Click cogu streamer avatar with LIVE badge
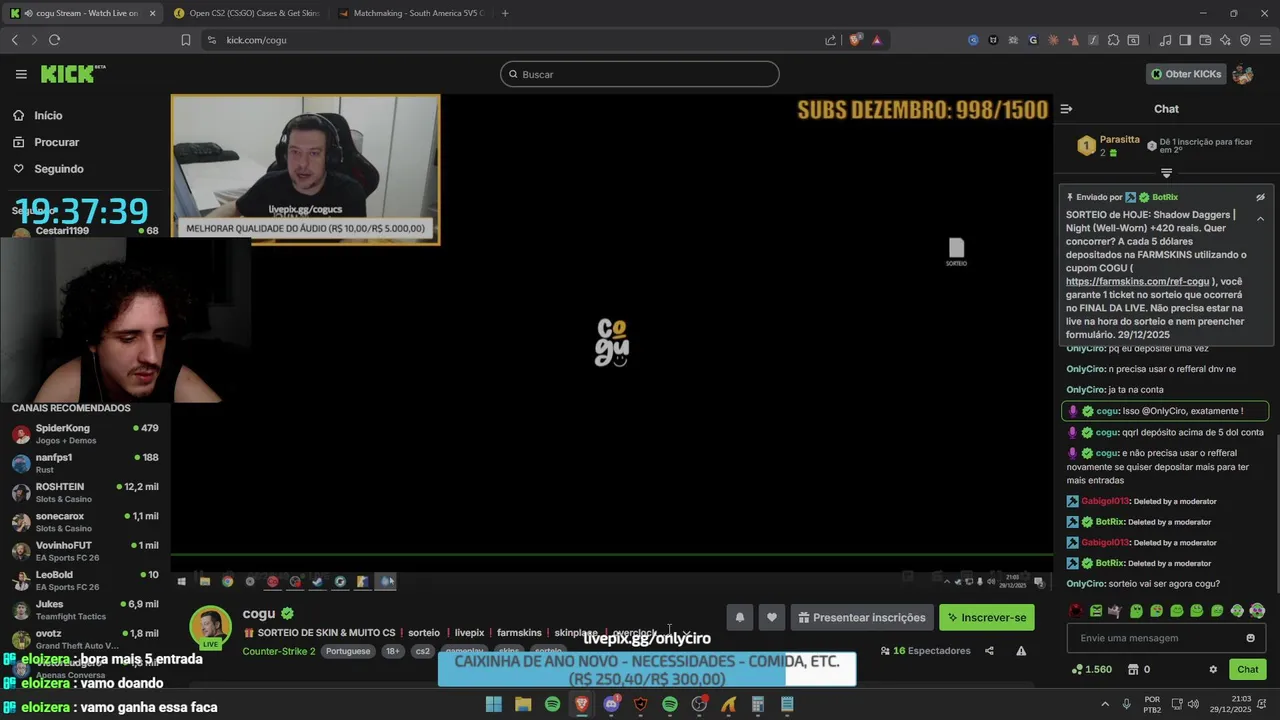Image resolution: width=1280 pixels, height=720 pixels. pyautogui.click(x=210, y=627)
